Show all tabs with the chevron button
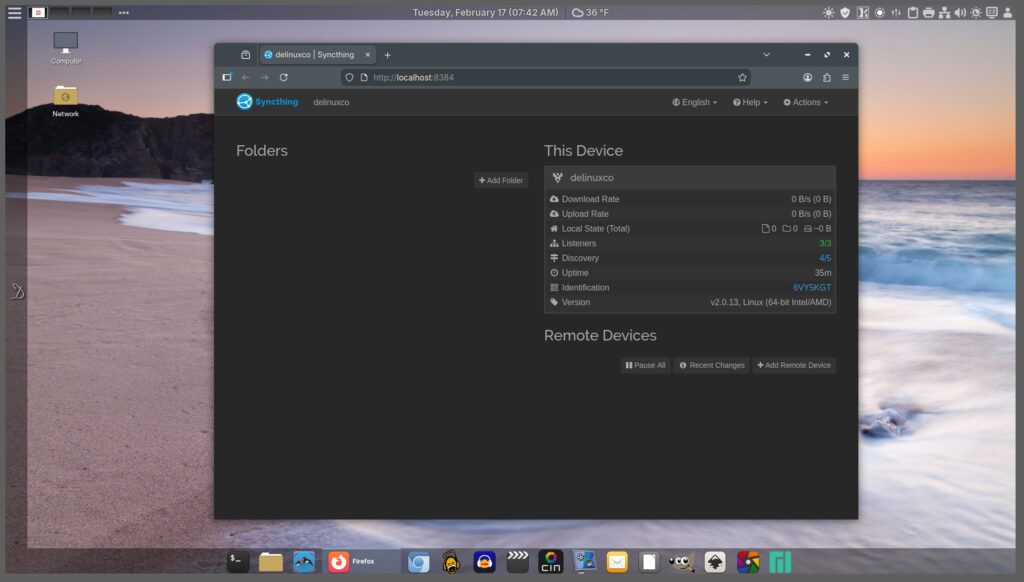This screenshot has height=582, width=1024. tap(767, 54)
